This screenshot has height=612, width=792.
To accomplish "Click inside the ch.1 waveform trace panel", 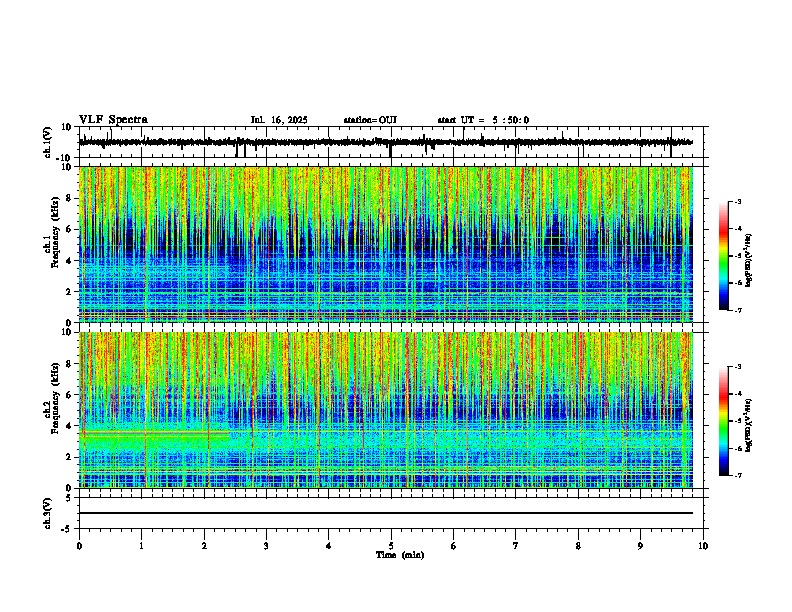I will coord(391,142).
